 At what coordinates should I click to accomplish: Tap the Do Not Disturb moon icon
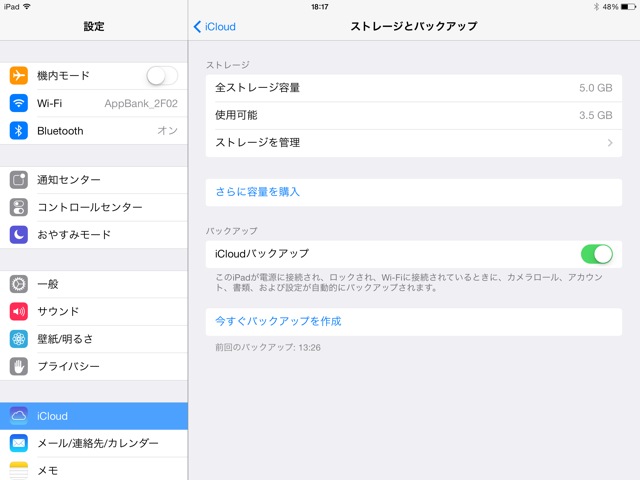coord(19,235)
